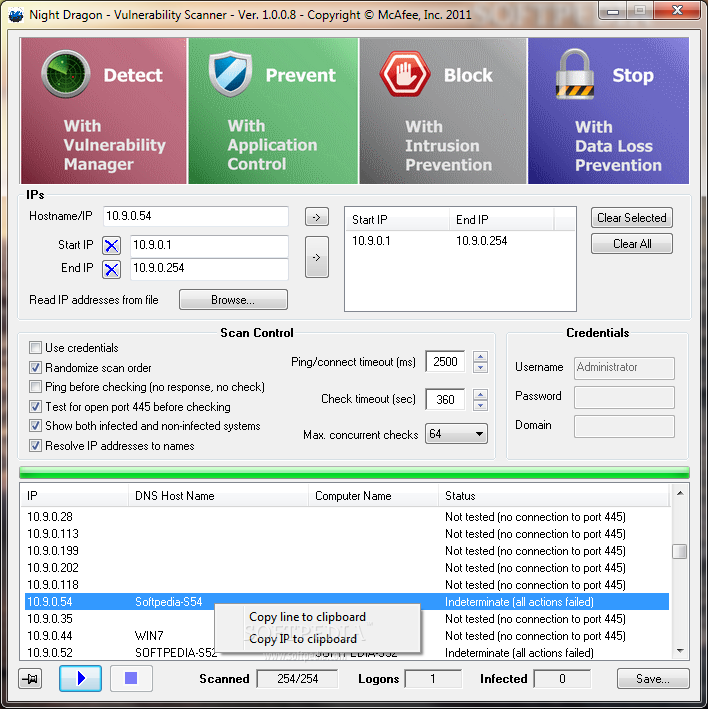708x709 pixels.
Task: Start the scan with play button
Action: [x=80, y=678]
